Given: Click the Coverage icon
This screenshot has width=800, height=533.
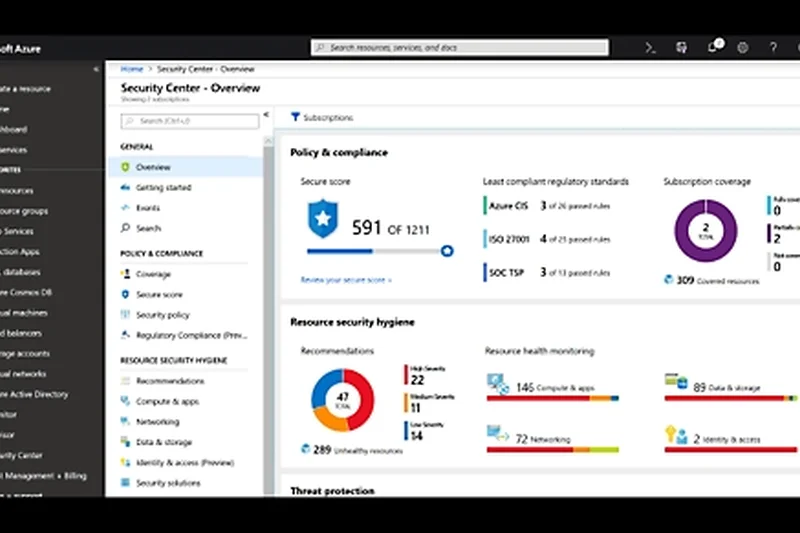Looking at the screenshot, I should click(x=126, y=274).
